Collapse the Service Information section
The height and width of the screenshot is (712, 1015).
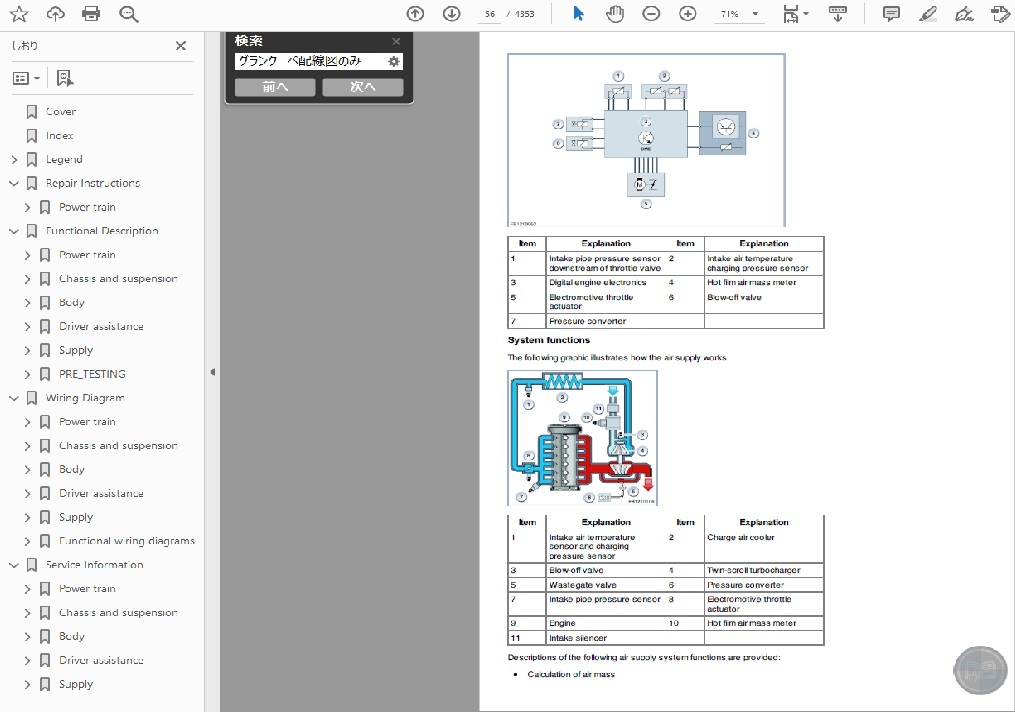14,565
